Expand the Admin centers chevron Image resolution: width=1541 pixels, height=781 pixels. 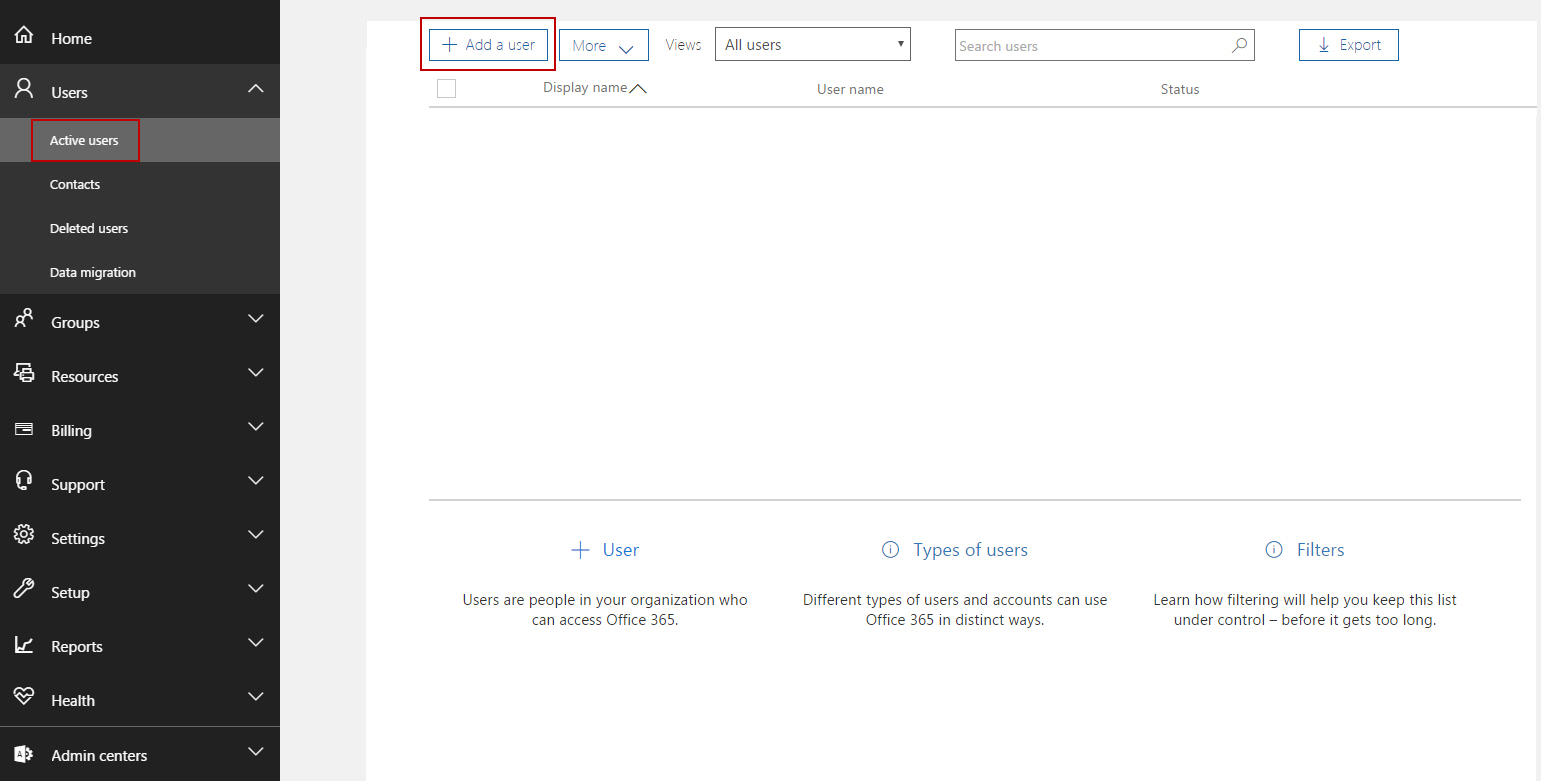[256, 752]
